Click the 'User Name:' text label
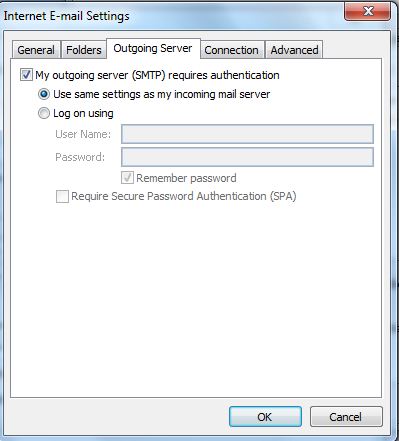The image size is (399, 441). tap(83, 134)
